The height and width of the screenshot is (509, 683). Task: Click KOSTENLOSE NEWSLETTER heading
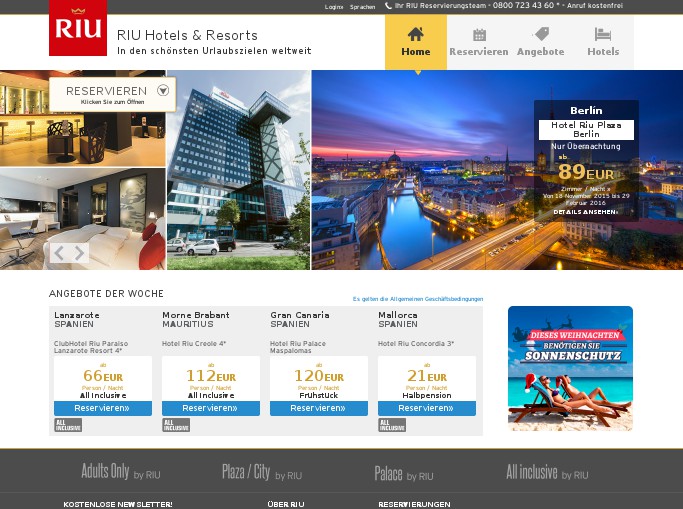pyautogui.click(x=118, y=504)
